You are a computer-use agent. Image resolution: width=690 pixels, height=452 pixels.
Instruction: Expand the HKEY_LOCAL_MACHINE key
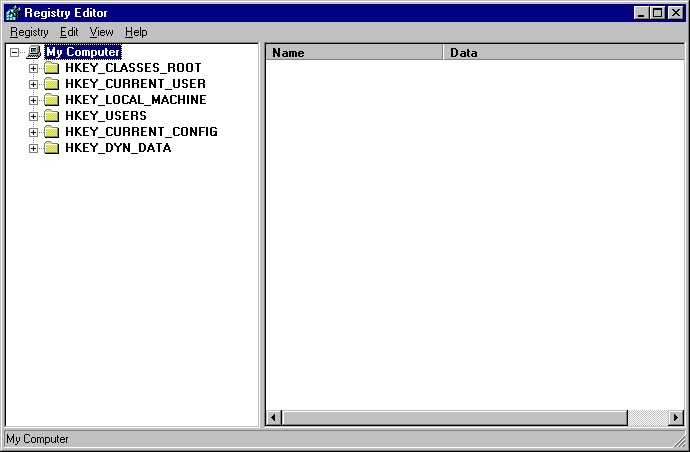pyautogui.click(x=33, y=100)
